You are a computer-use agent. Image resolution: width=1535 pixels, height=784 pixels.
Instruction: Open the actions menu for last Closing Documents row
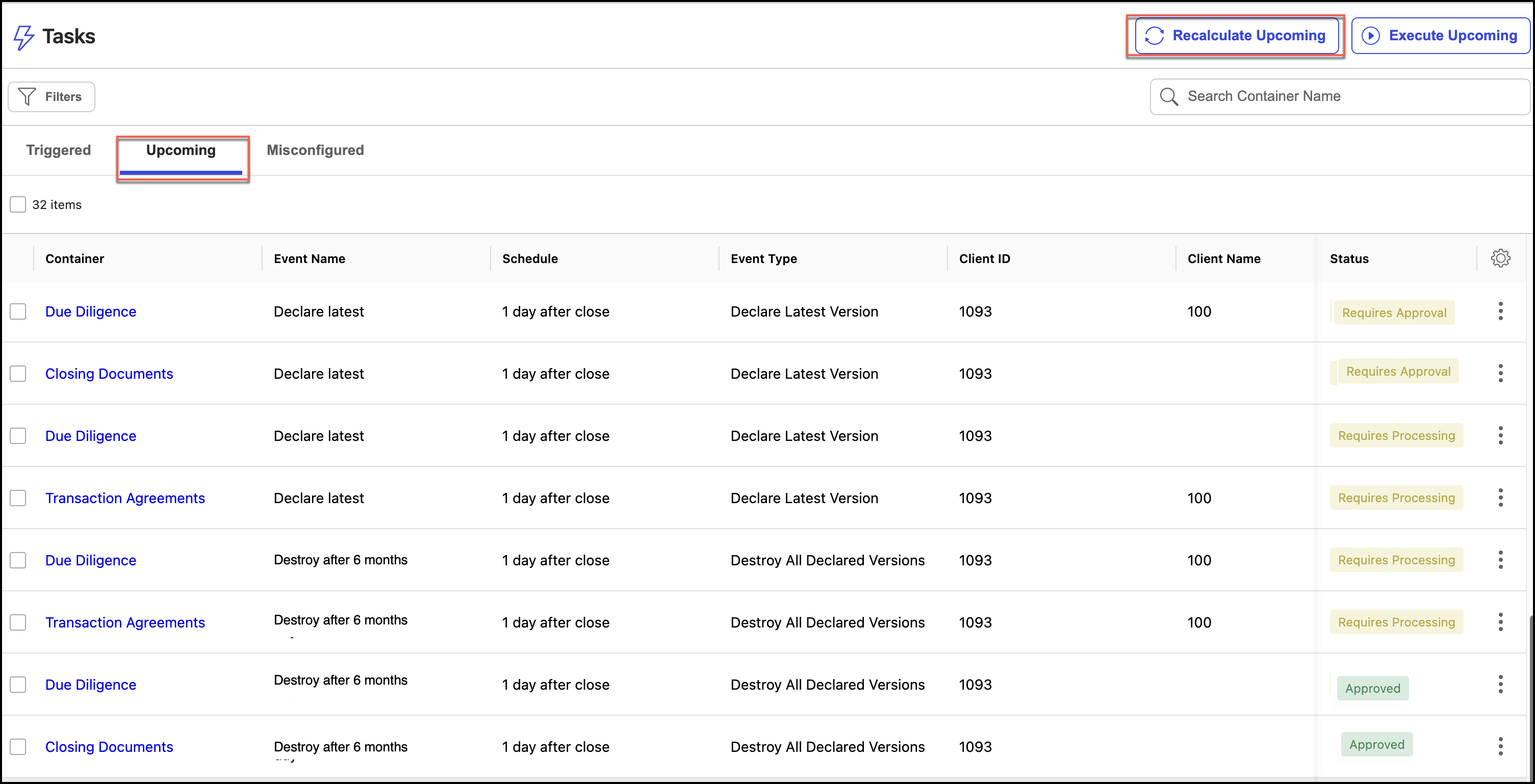(x=1500, y=746)
